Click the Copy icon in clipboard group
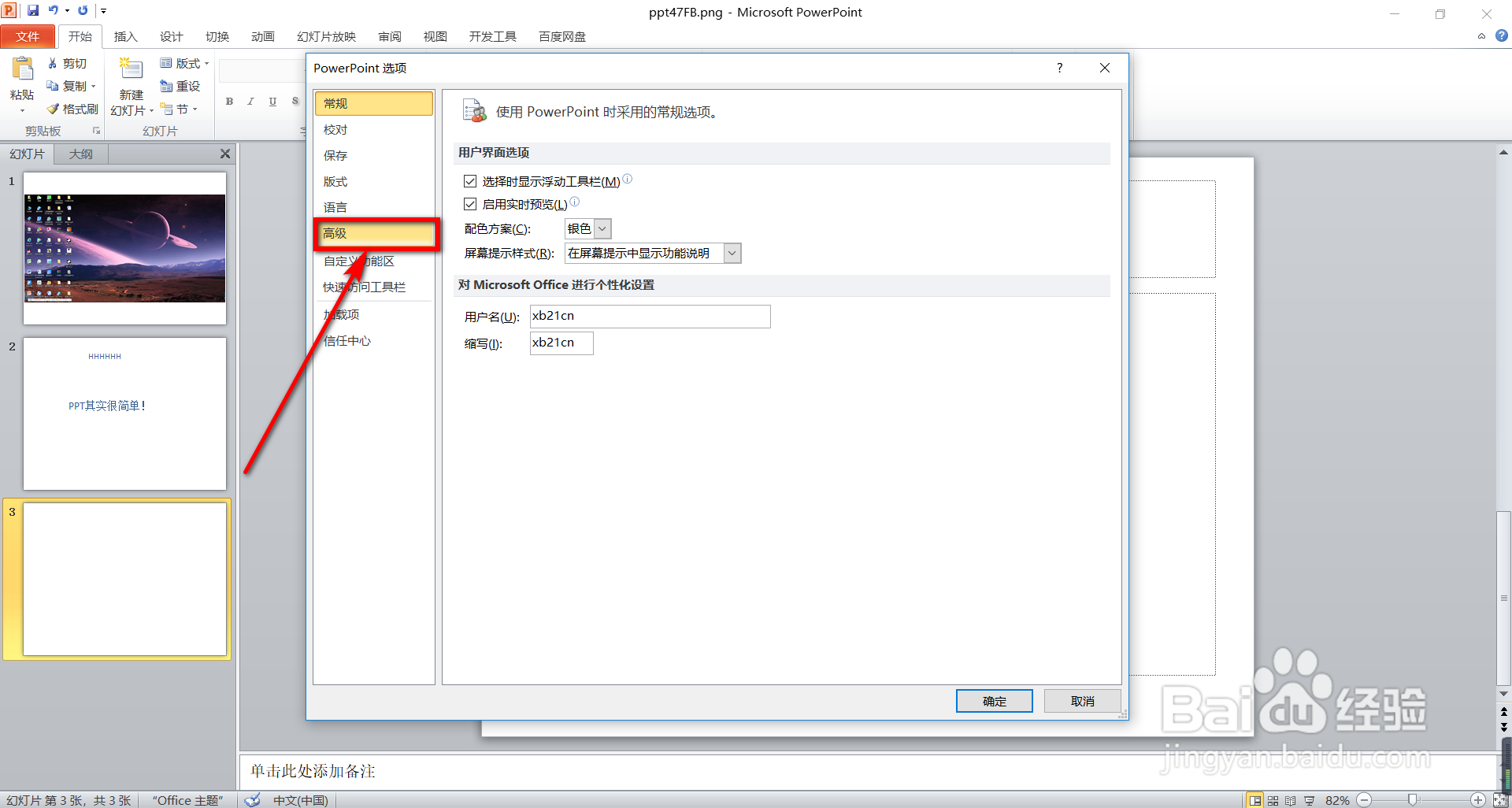This screenshot has height=808, width=1512. pos(53,86)
